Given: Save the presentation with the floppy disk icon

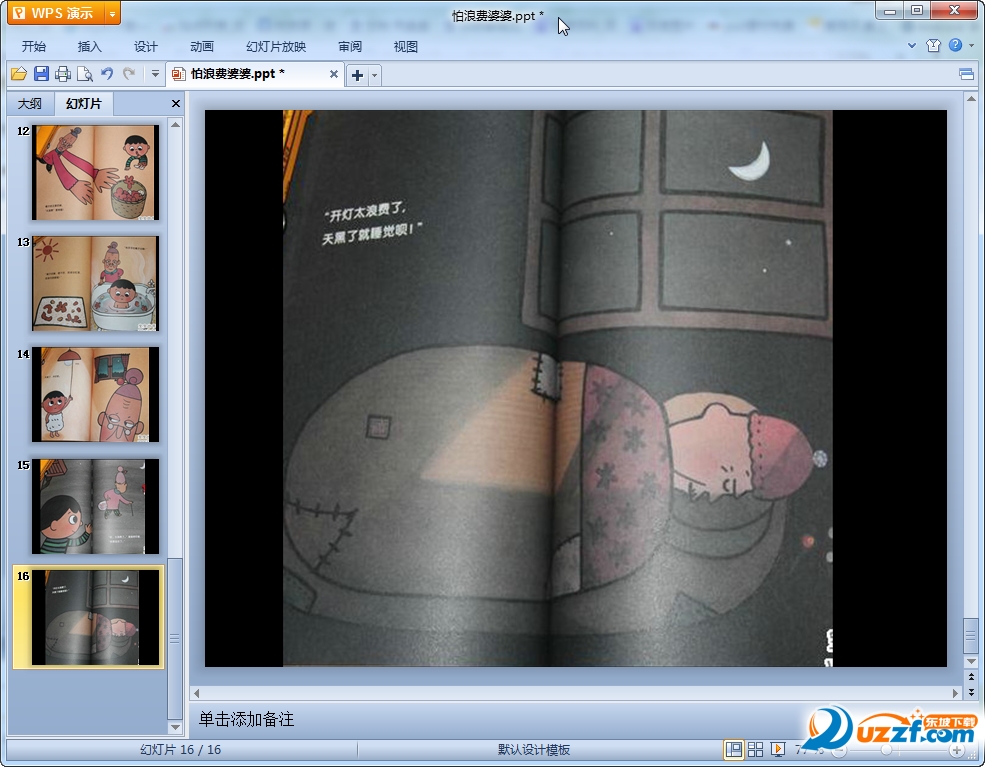Looking at the screenshot, I should (x=41, y=74).
